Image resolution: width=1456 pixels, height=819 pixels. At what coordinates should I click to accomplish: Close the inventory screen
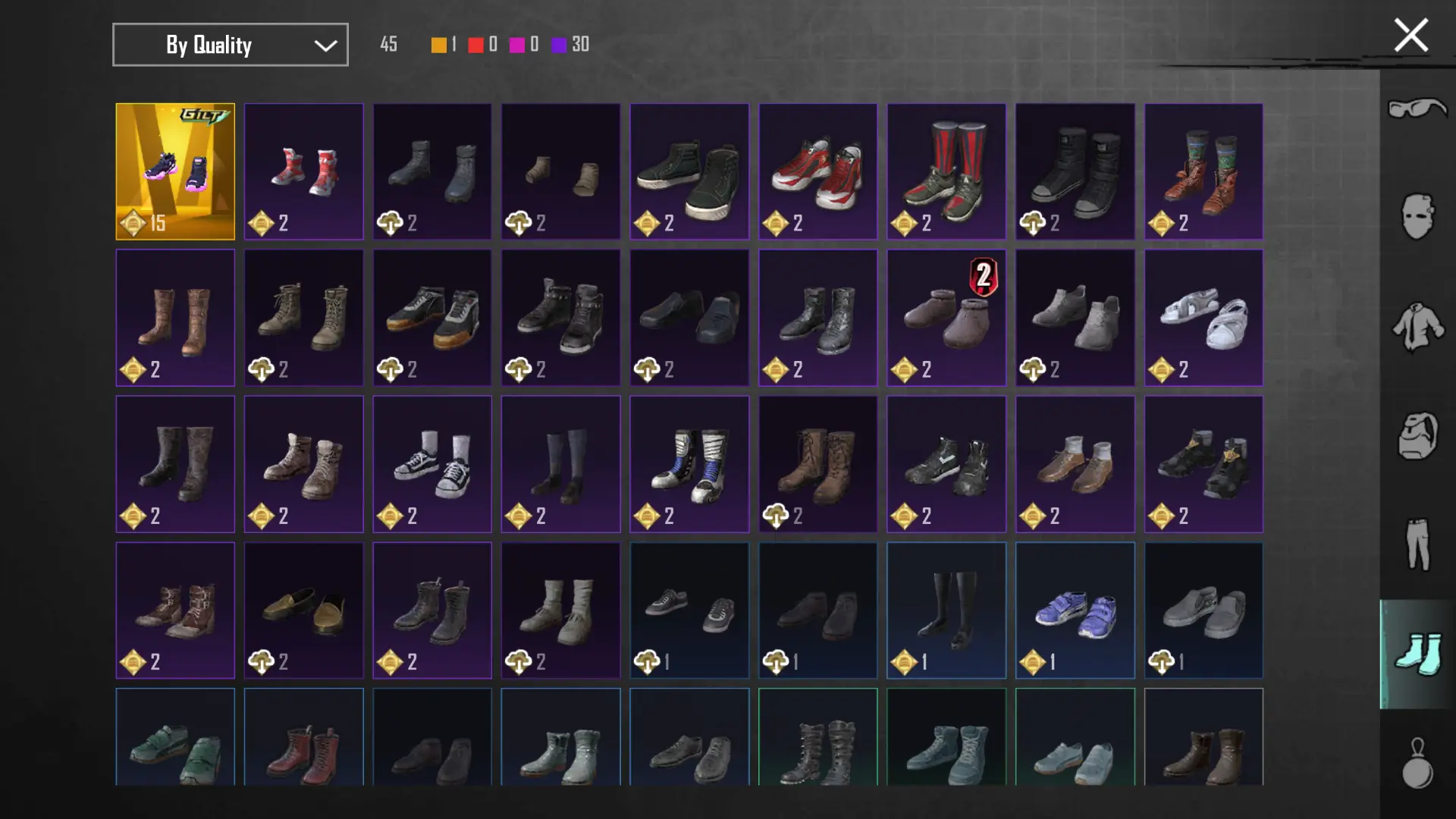(x=1410, y=36)
